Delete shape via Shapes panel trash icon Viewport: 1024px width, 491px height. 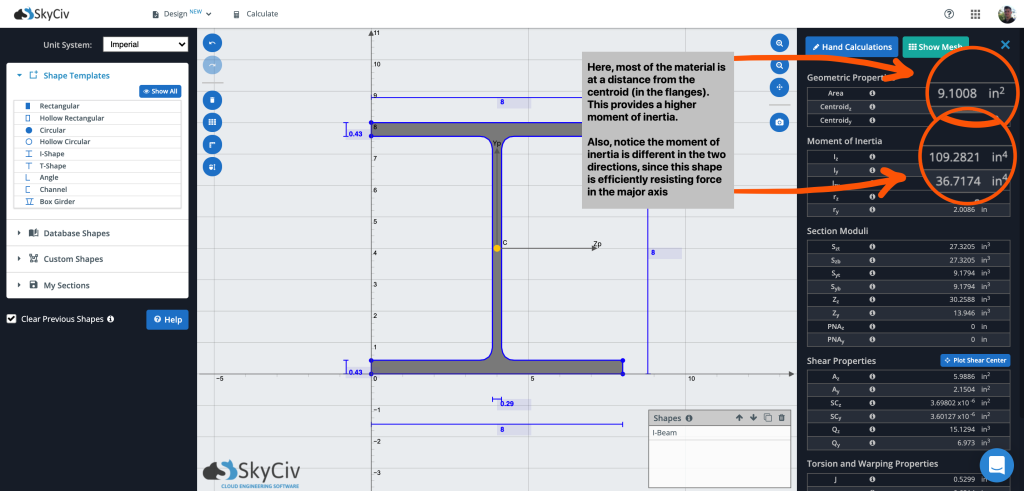782,417
